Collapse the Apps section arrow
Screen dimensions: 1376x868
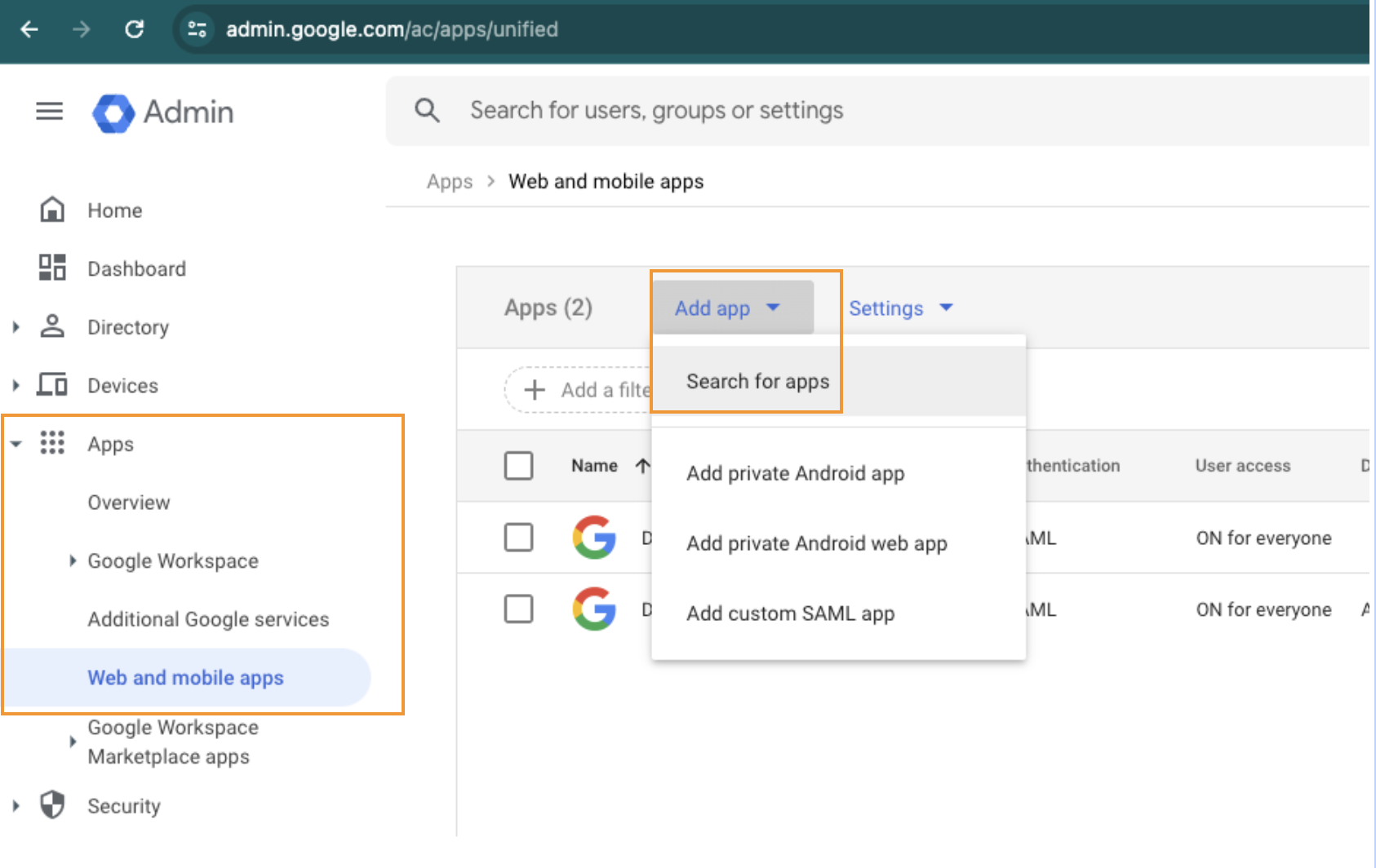tap(16, 444)
